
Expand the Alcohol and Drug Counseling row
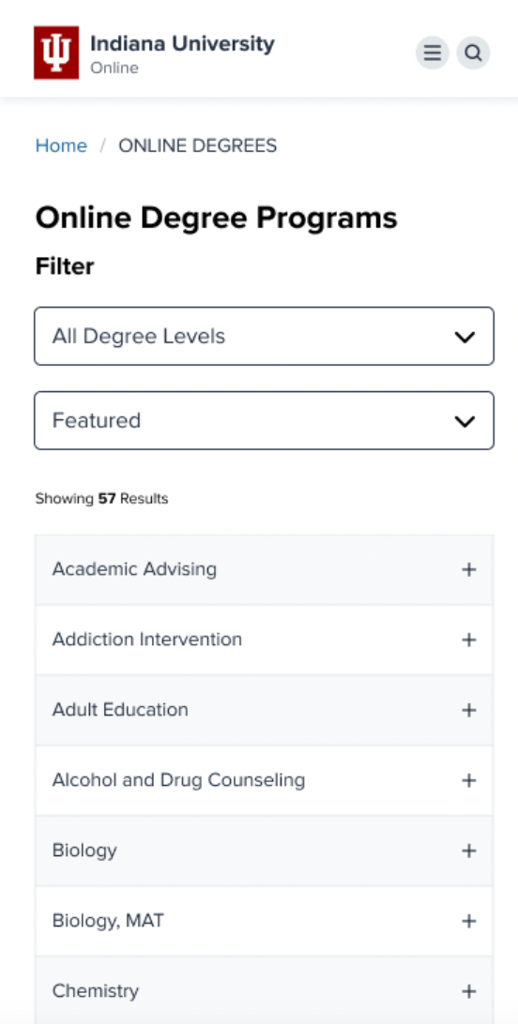(x=264, y=780)
